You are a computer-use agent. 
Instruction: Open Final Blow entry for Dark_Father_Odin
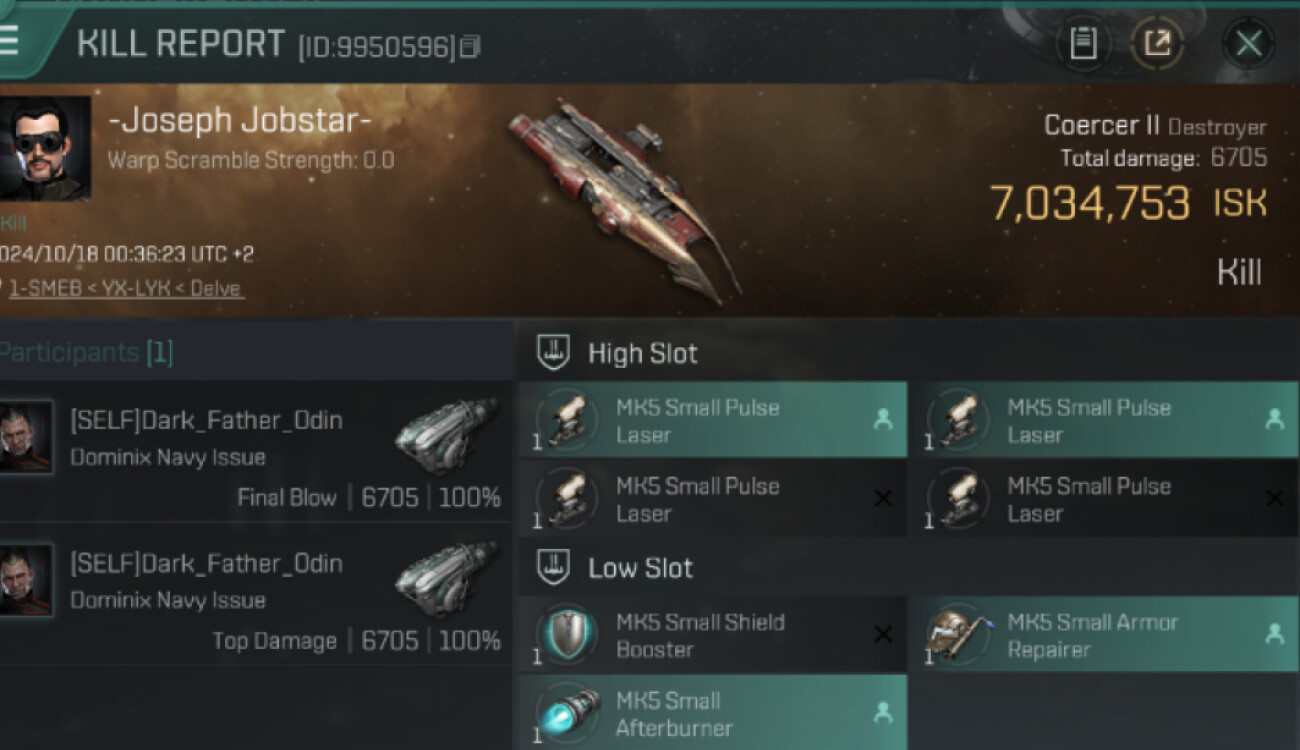256,451
